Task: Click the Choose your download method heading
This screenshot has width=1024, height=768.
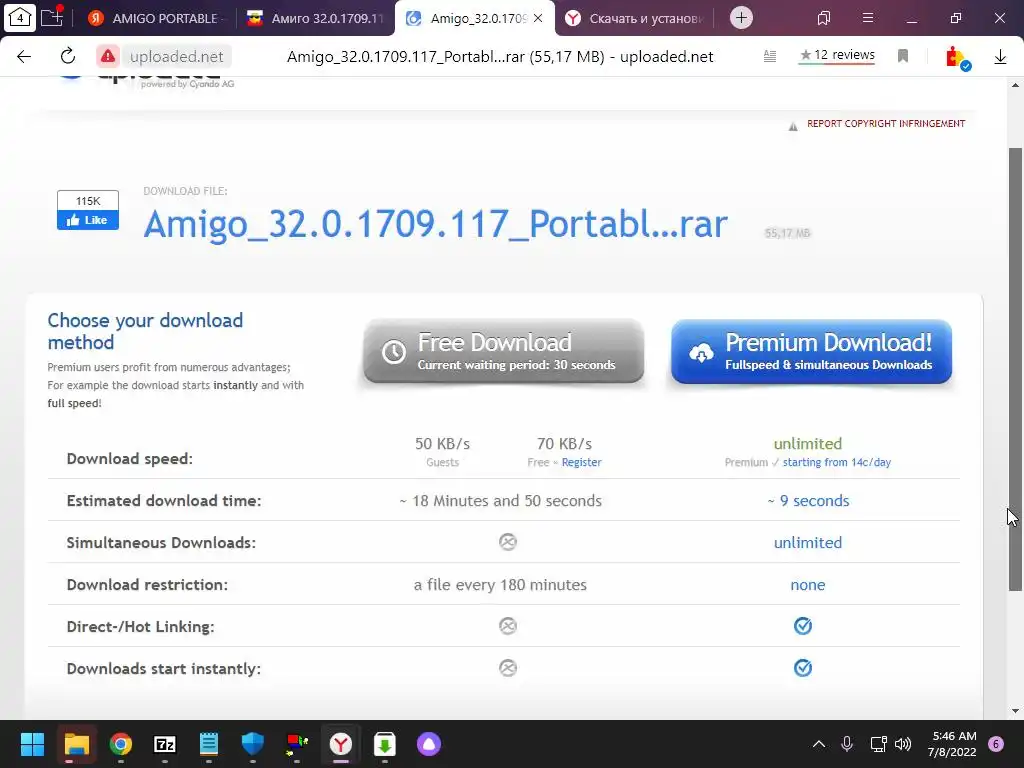Action: click(x=145, y=331)
